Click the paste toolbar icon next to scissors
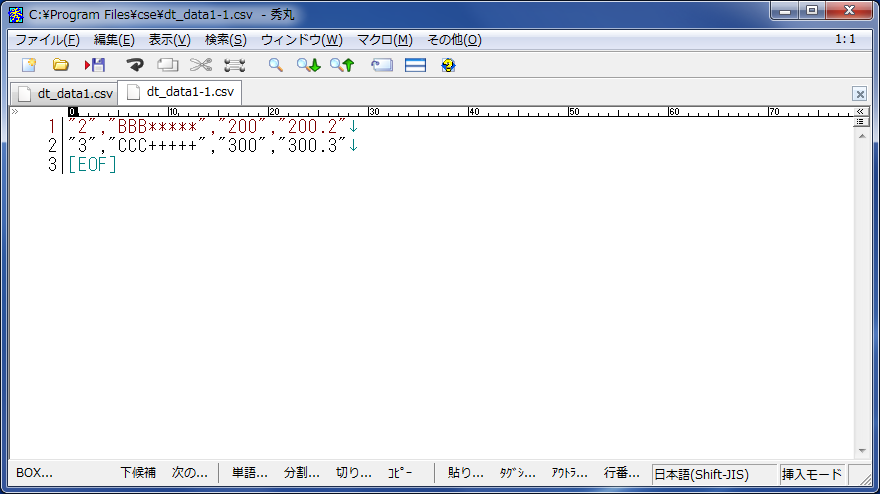880x494 pixels. pos(235,65)
